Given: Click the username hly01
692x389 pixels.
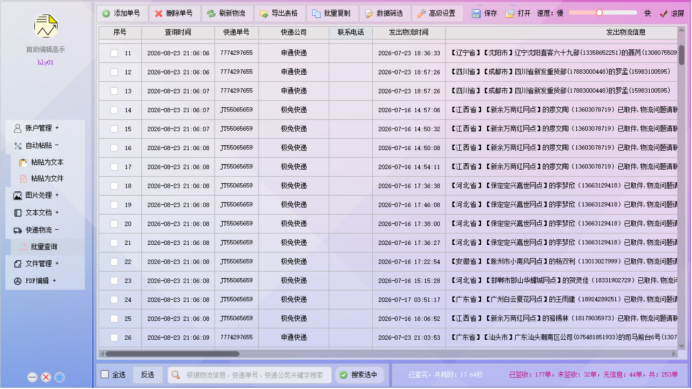Looking at the screenshot, I should pos(45,62).
